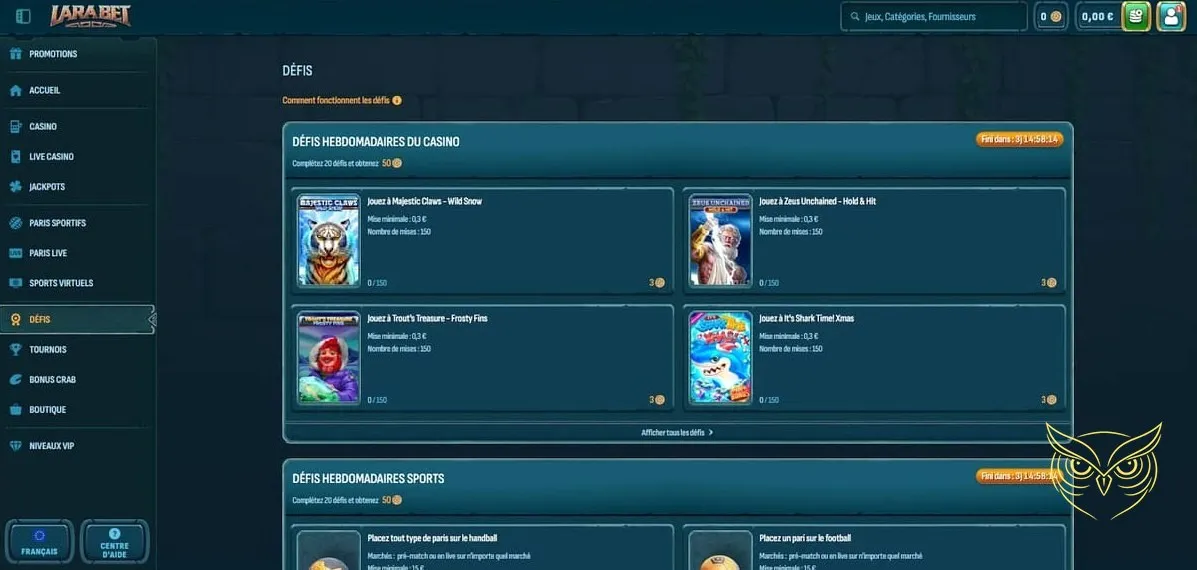
Task: Click the coin balance counter icon
Action: [1050, 16]
